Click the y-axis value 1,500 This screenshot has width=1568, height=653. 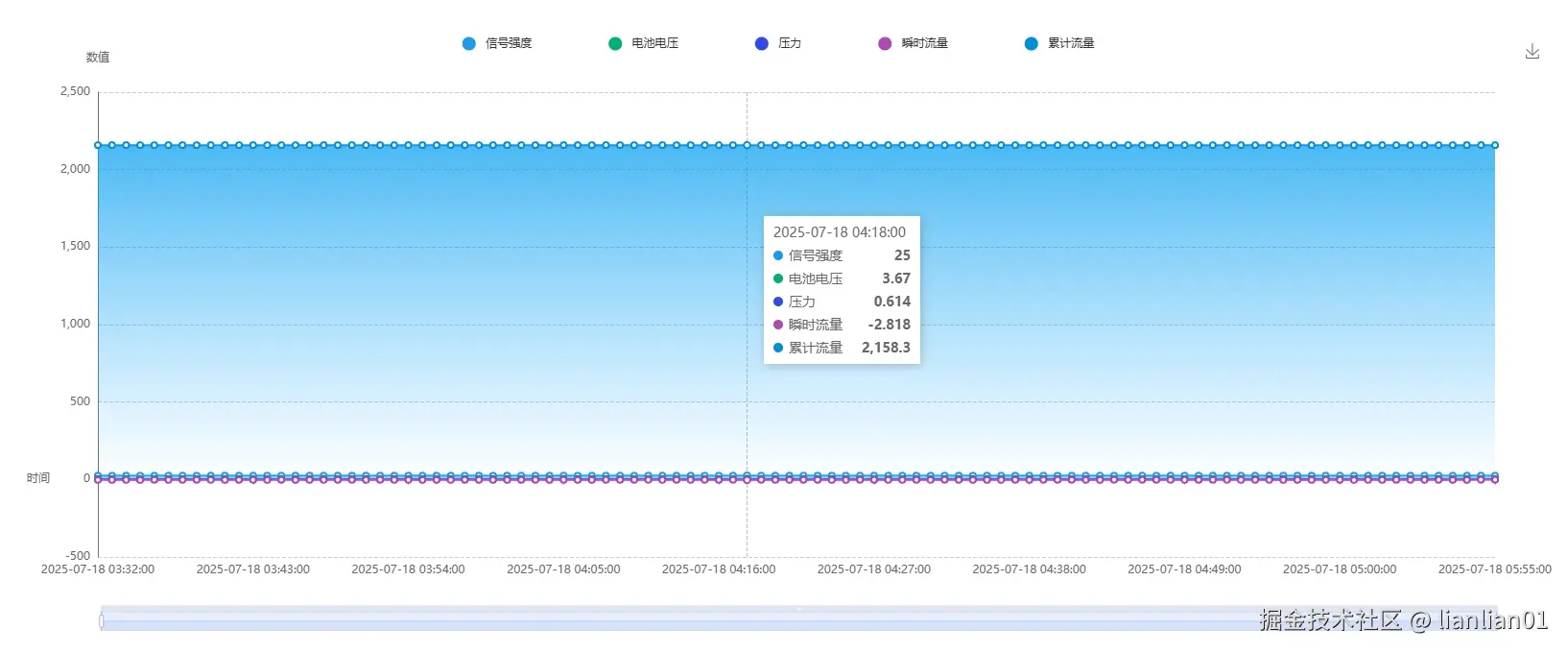coord(76,246)
